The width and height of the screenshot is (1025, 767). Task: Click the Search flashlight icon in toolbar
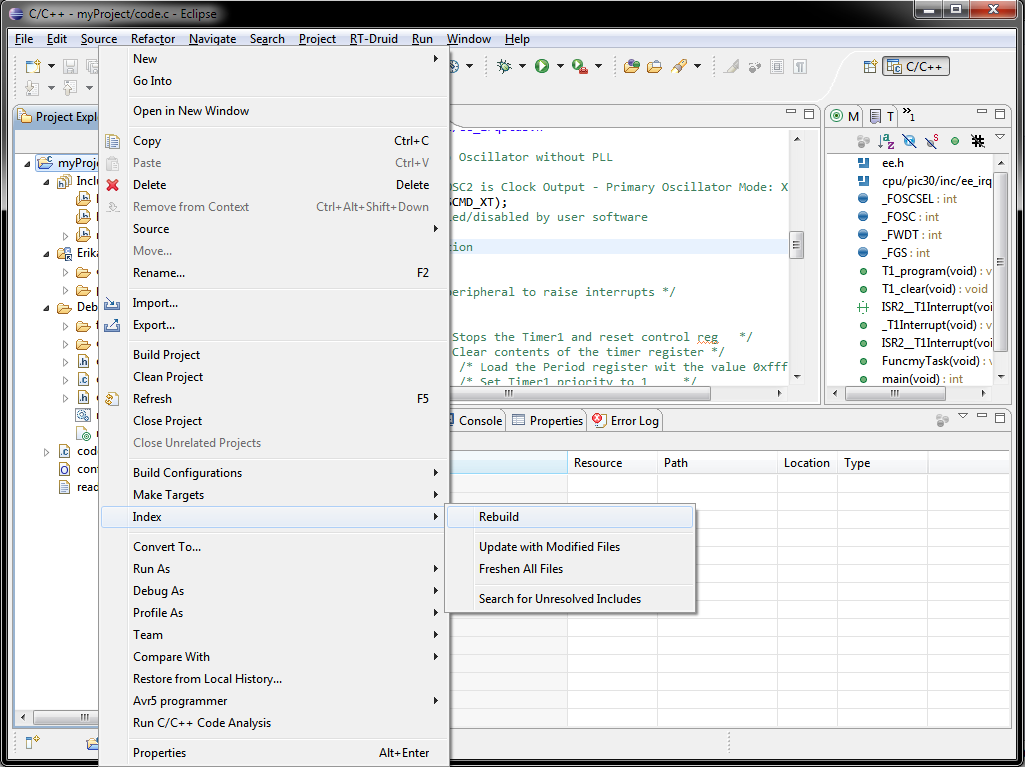tap(679, 66)
